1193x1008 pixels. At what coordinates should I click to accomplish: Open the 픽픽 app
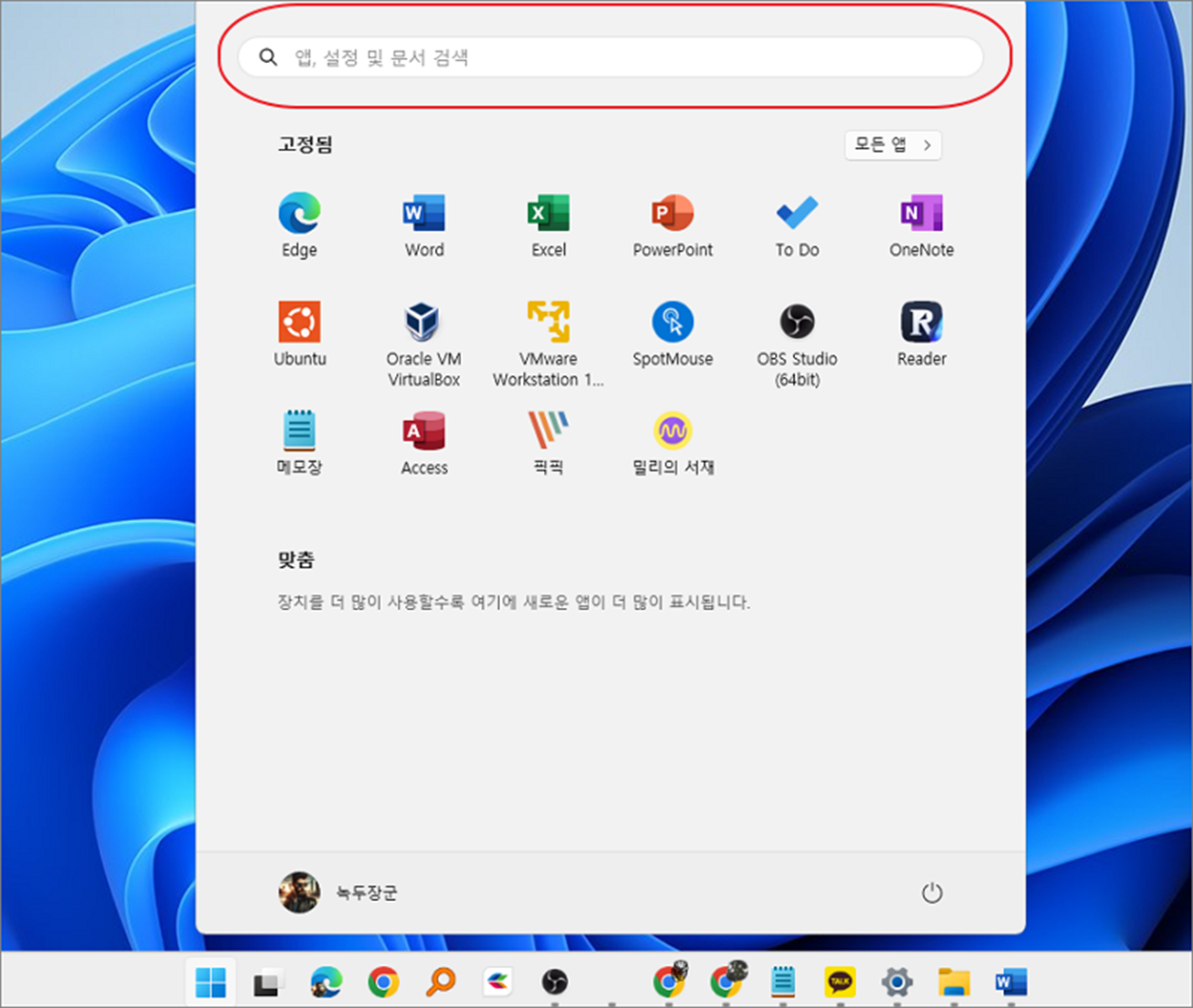click(549, 443)
